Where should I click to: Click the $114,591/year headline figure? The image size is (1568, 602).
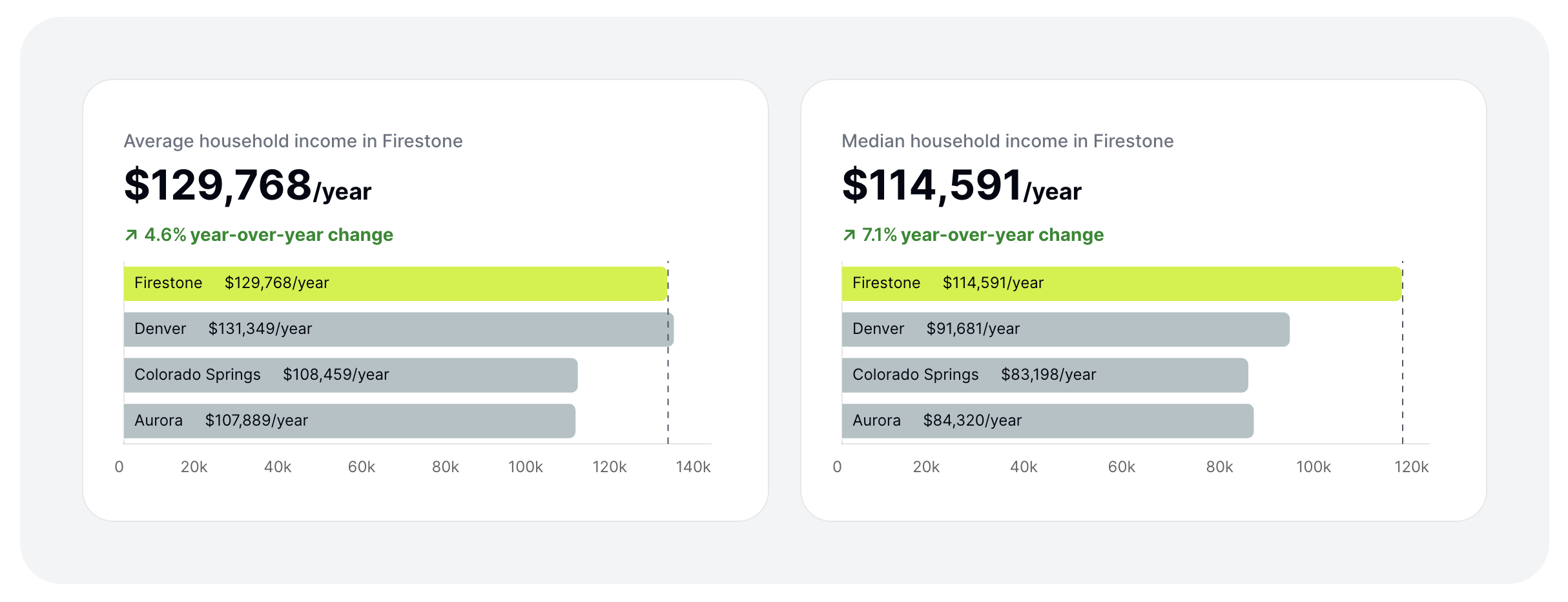(x=961, y=185)
